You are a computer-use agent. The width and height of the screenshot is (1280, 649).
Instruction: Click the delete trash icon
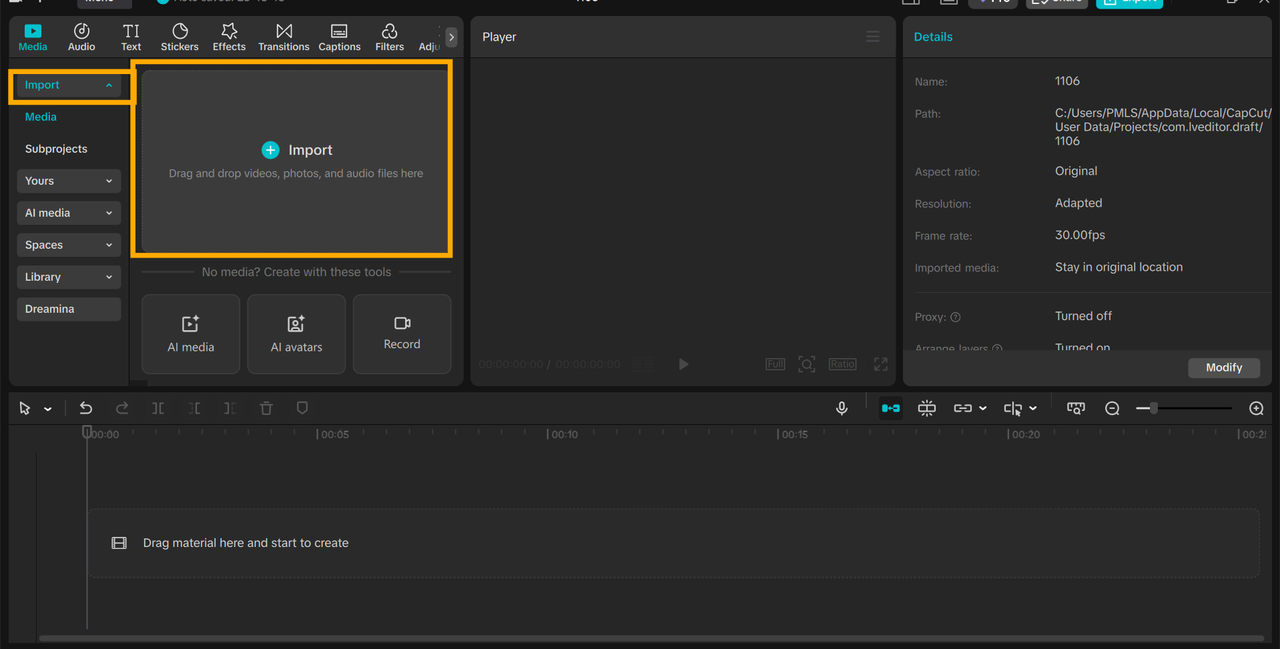(266, 408)
